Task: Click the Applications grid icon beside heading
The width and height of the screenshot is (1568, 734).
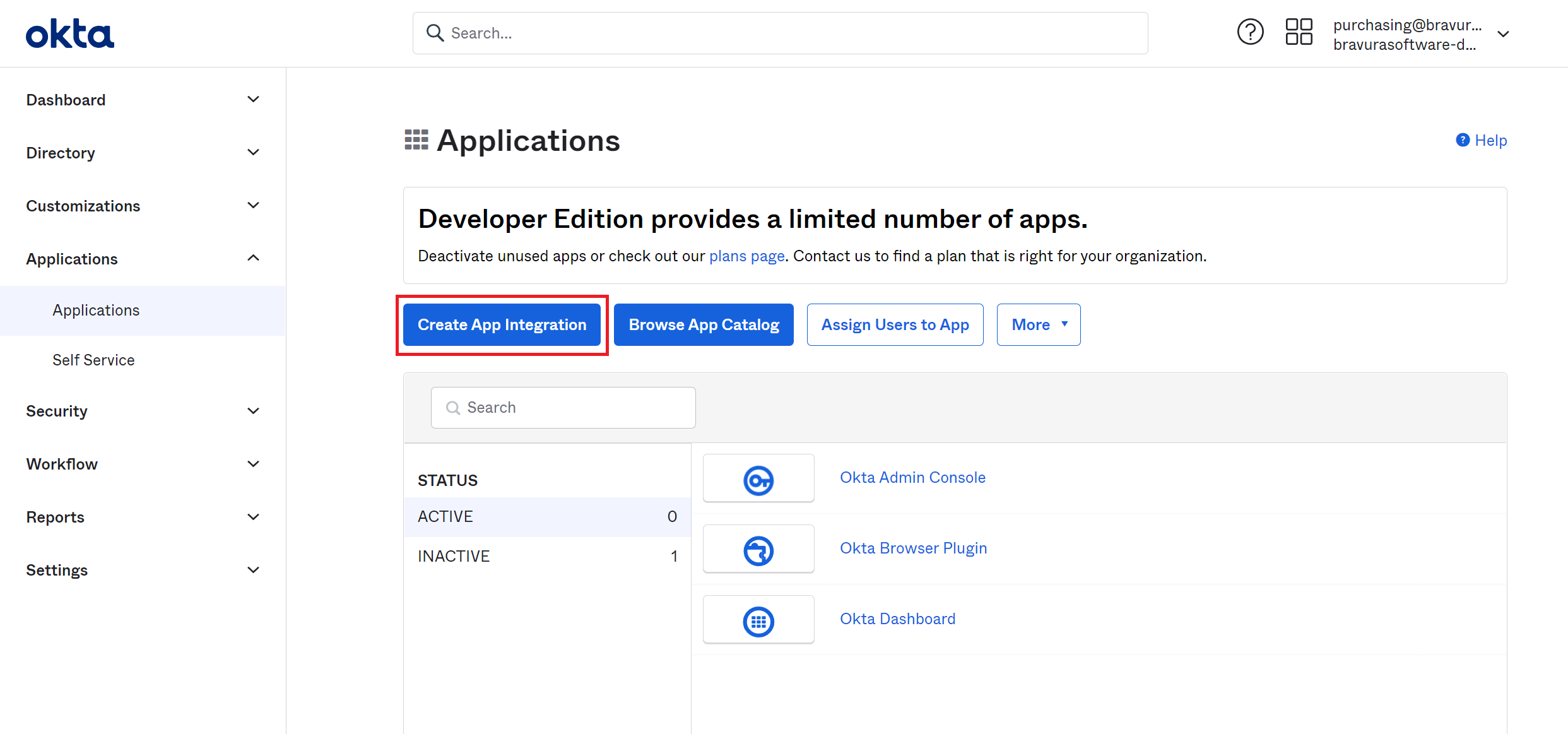Action: 416,140
